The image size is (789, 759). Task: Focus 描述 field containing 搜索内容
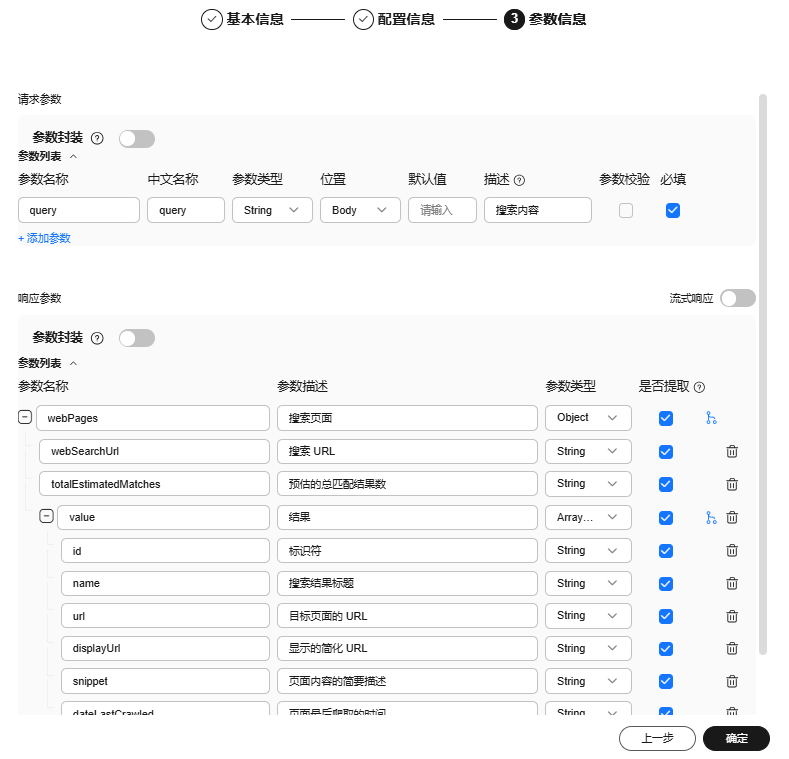pos(538,210)
